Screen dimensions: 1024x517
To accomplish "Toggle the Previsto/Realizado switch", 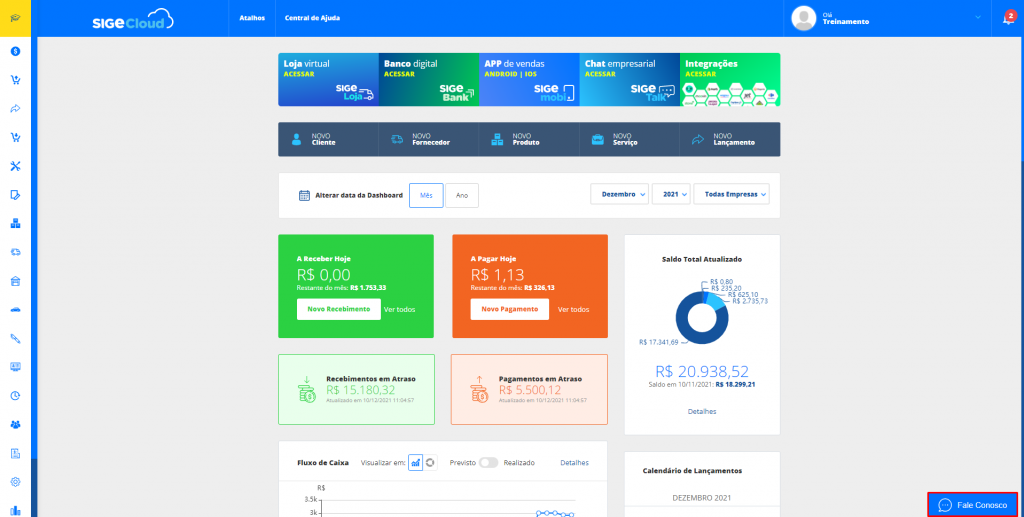I will coord(488,462).
